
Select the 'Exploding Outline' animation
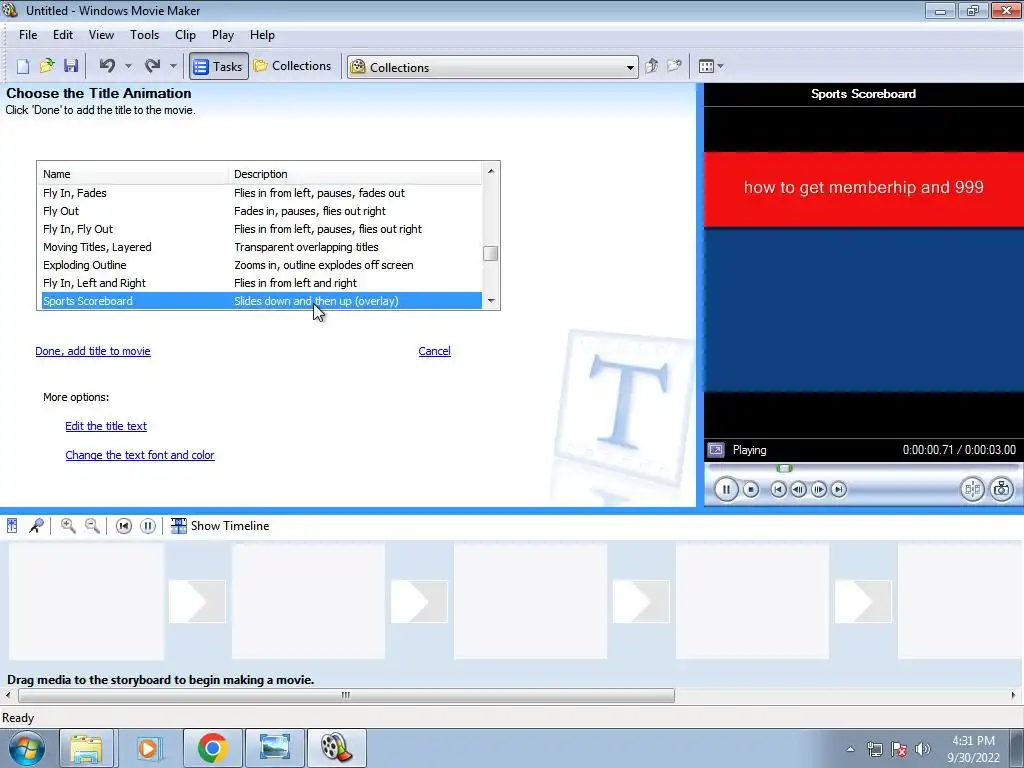(x=262, y=265)
